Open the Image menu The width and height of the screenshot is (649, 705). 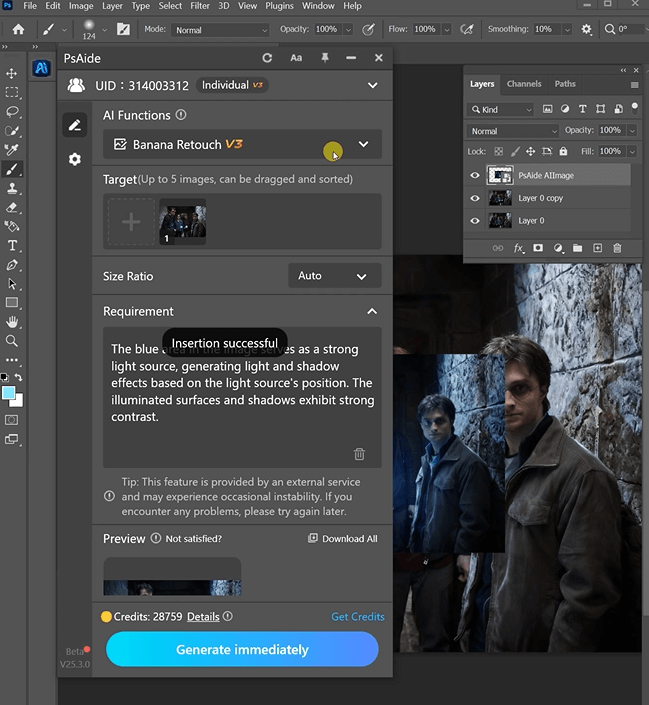tap(81, 6)
